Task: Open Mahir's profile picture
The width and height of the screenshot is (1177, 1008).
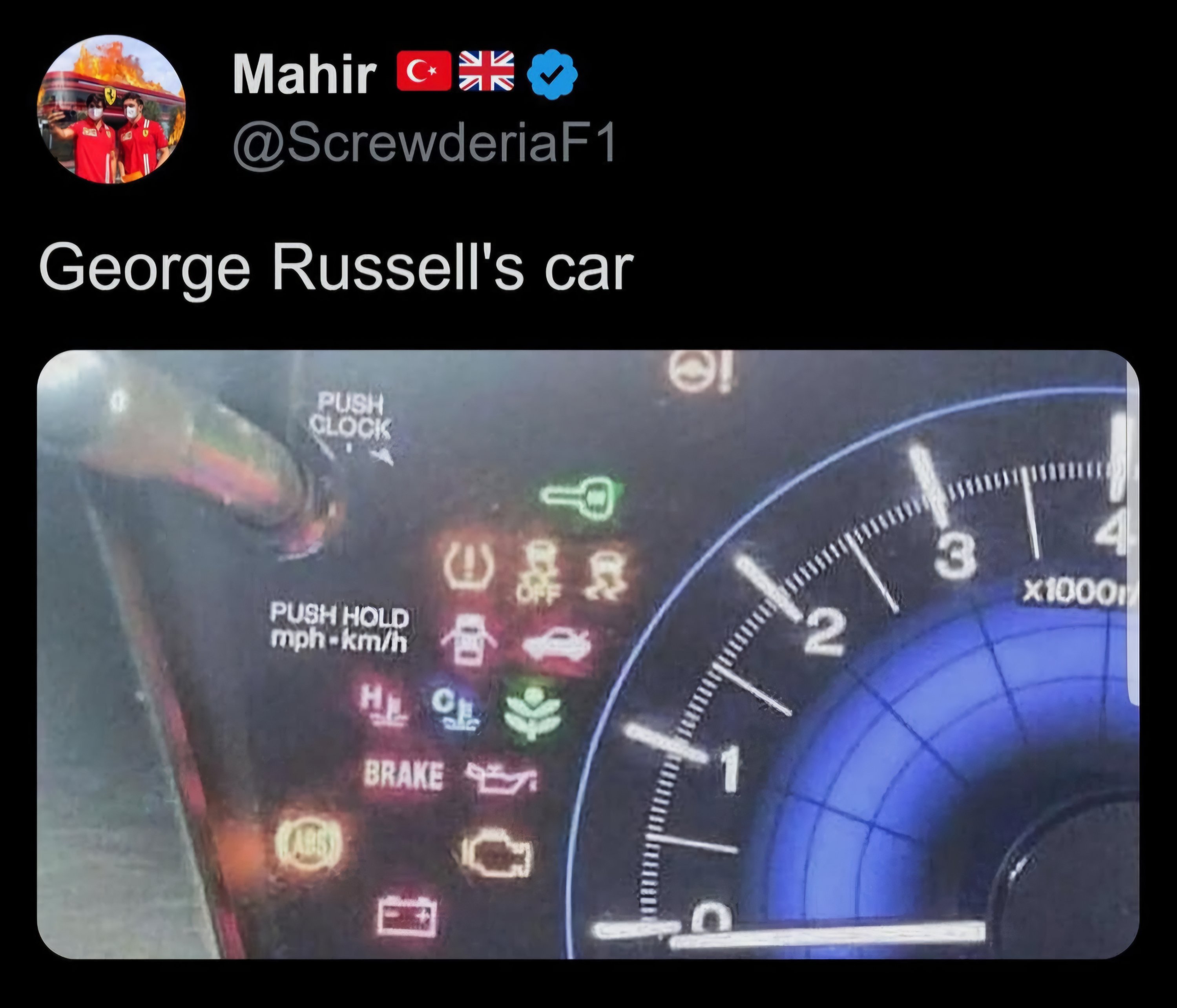Action: coord(111,109)
